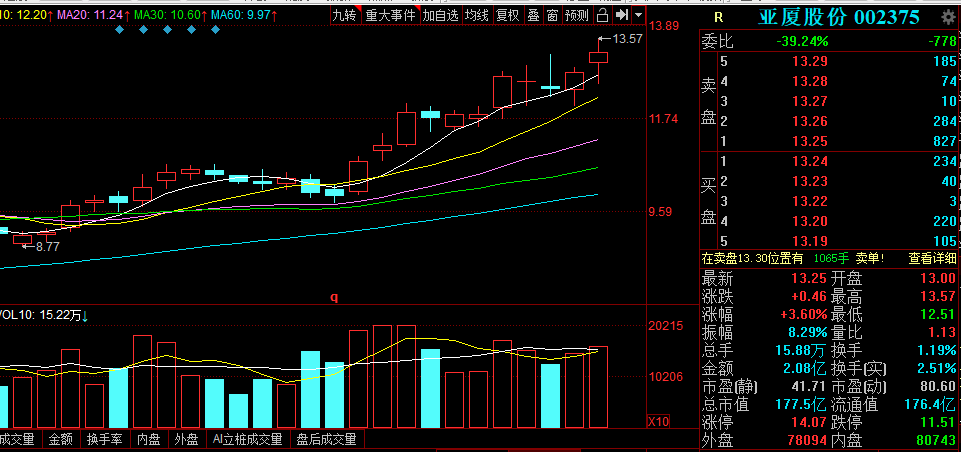Click the 加自选 add to watchlist button

click(x=441, y=16)
